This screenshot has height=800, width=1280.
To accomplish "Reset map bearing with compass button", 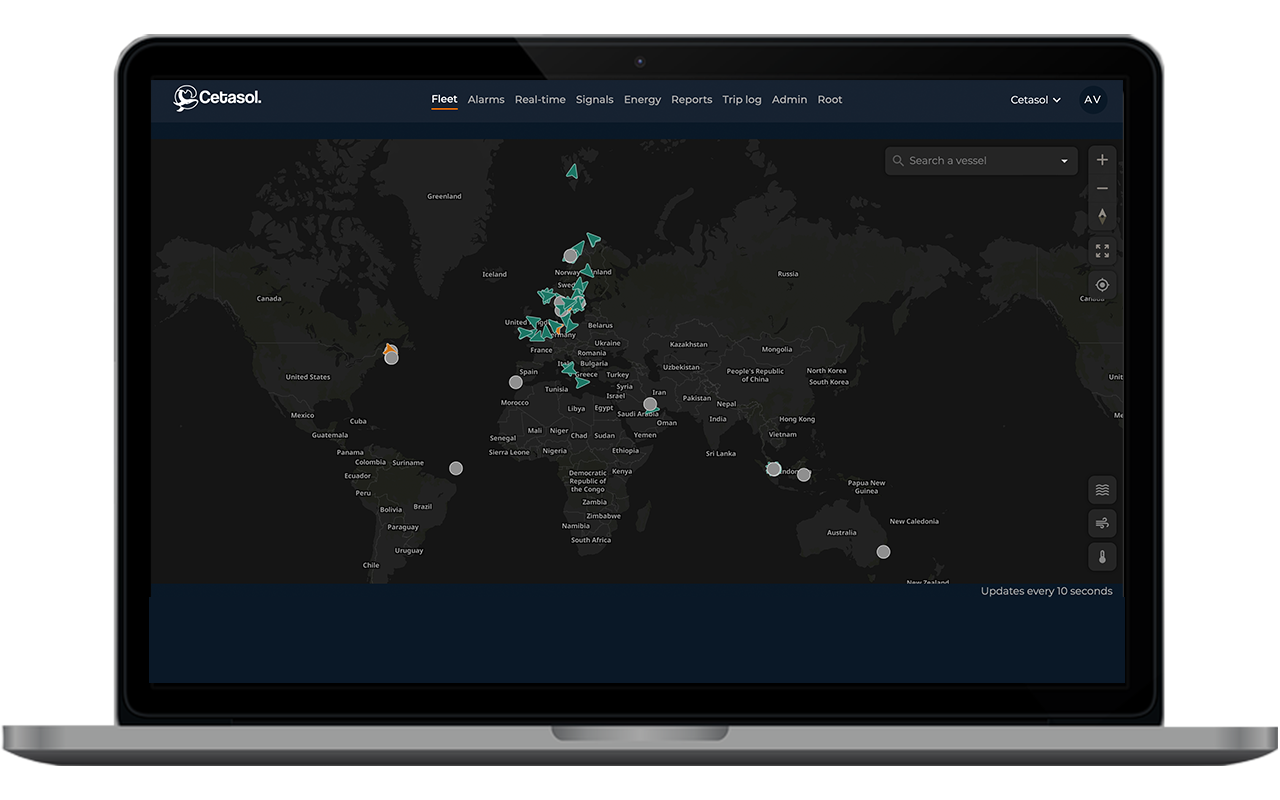I will pyautogui.click(x=1102, y=216).
